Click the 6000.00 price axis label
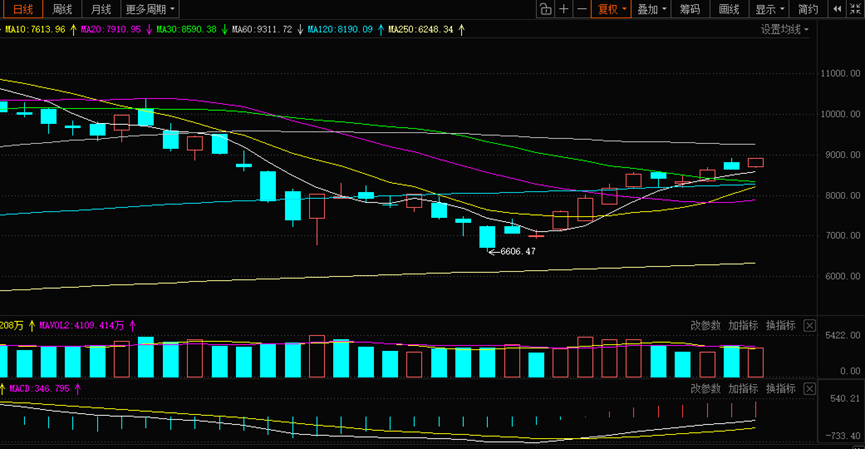This screenshot has width=865, height=449. 842,276
